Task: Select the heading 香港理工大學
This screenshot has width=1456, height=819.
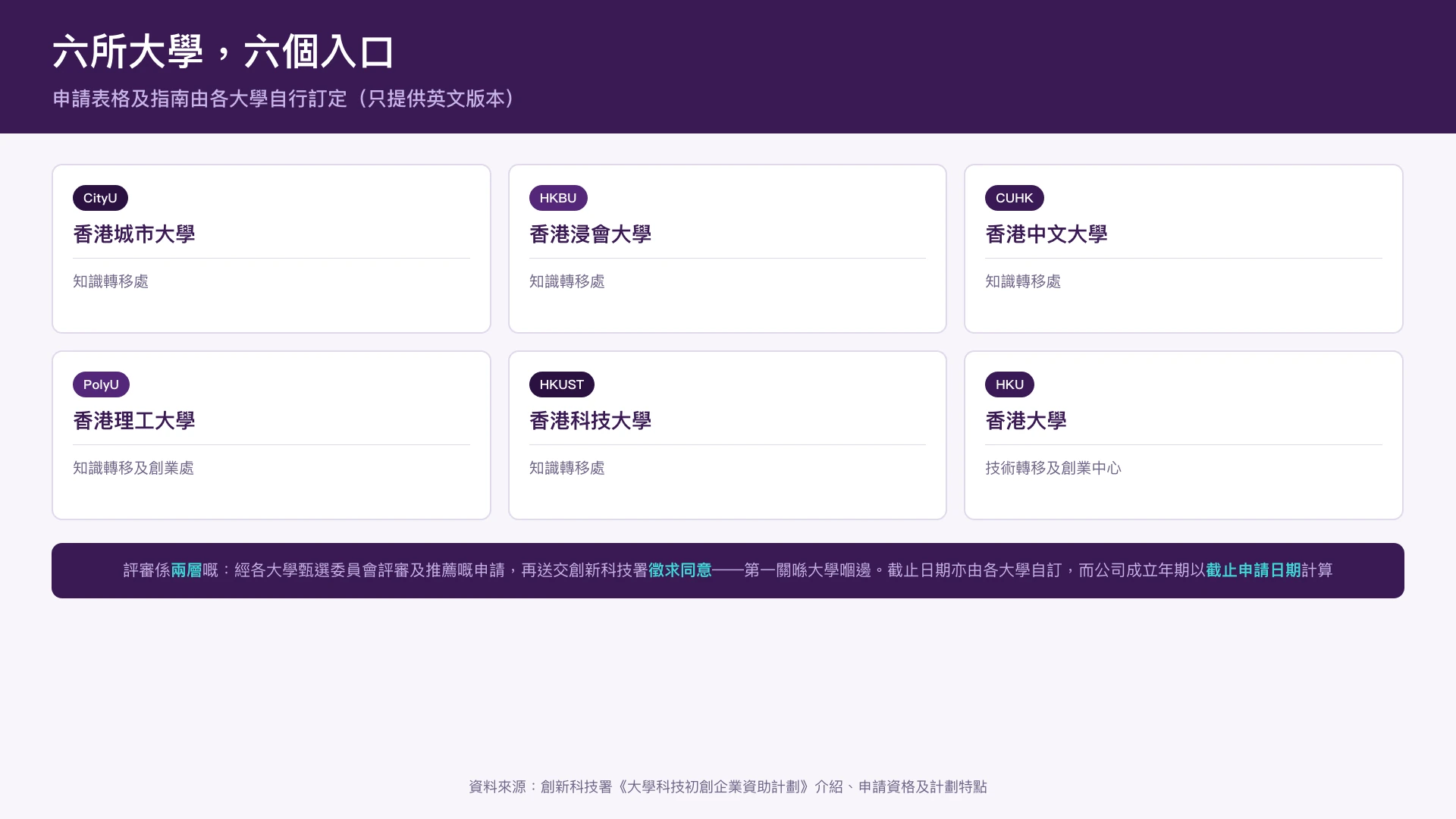Action: click(x=134, y=421)
